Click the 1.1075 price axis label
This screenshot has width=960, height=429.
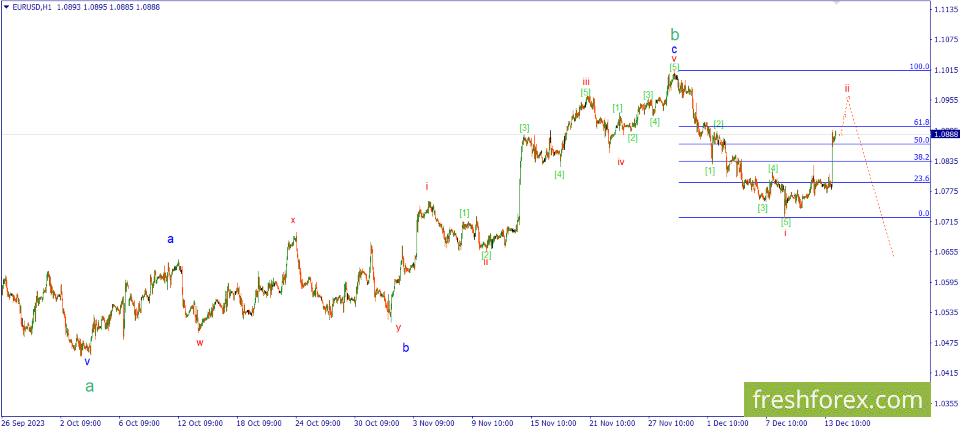click(945, 40)
